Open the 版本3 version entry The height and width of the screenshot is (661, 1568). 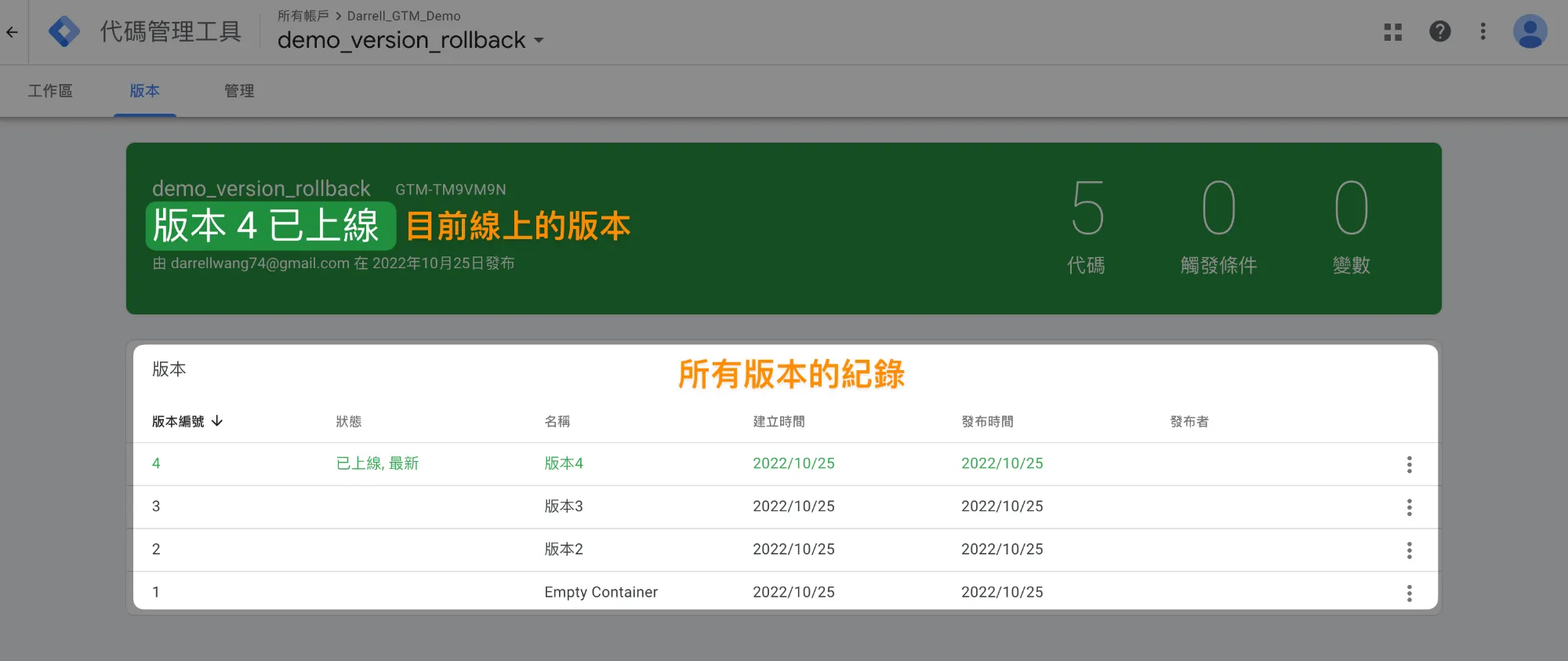564,507
